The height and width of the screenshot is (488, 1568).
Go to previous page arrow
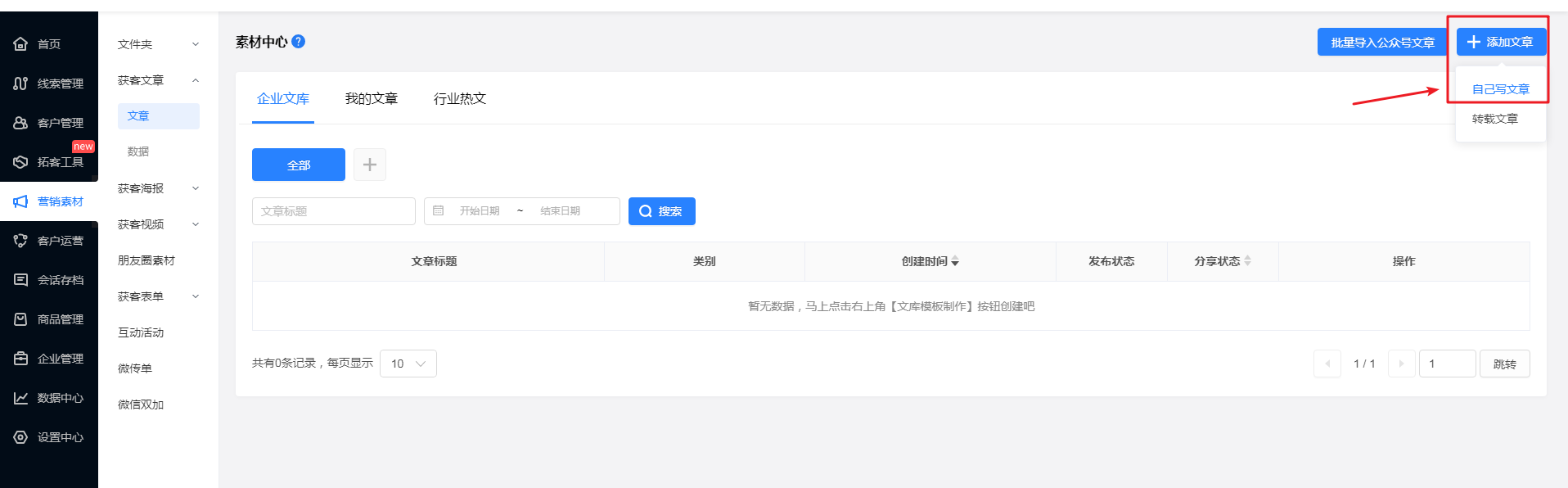click(1327, 364)
